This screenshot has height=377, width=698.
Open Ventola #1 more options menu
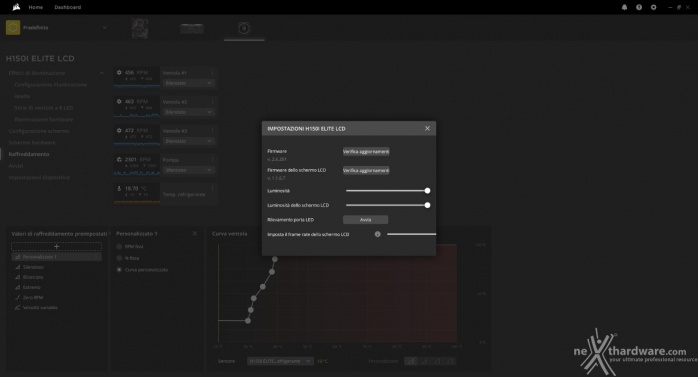(212, 72)
